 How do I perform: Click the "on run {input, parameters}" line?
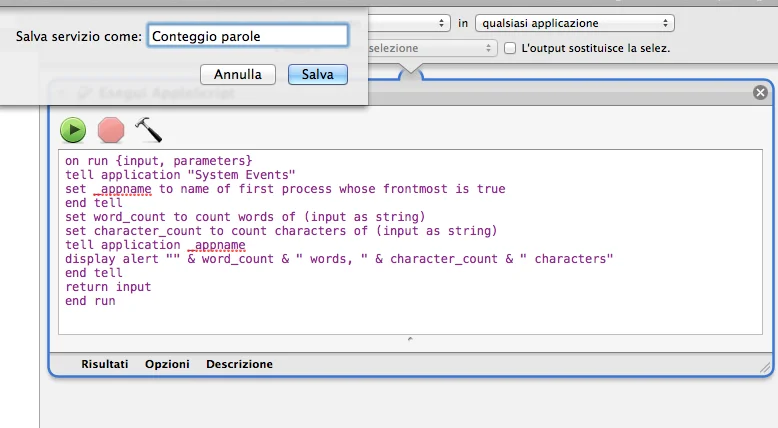(x=159, y=161)
